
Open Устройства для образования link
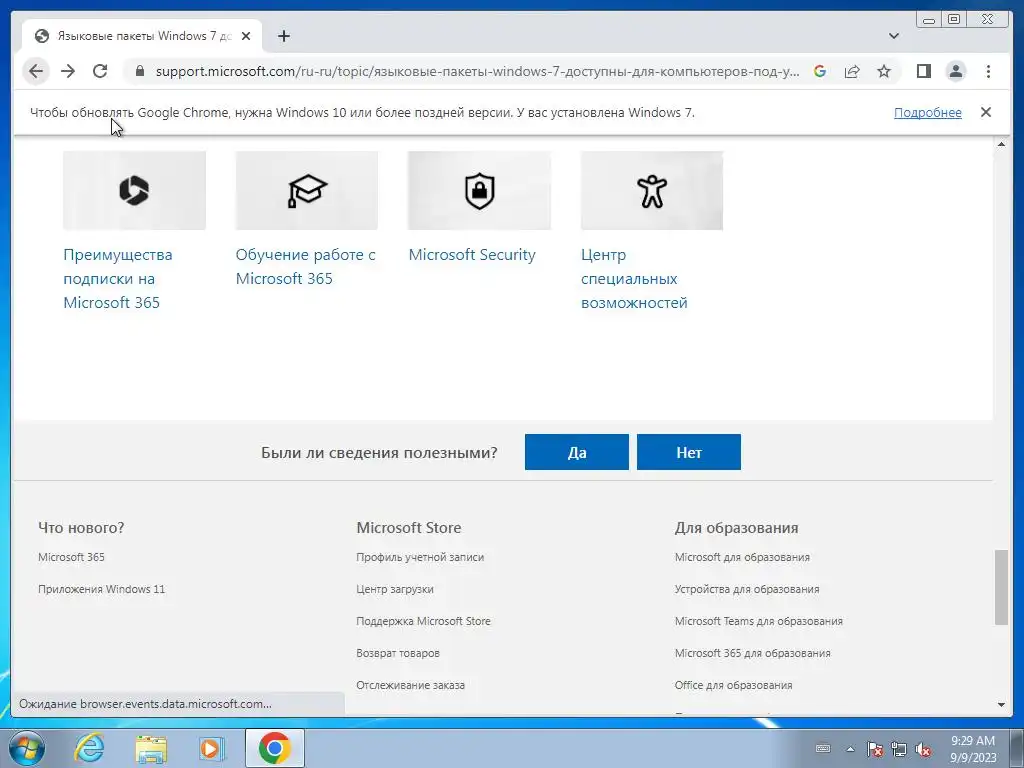point(746,589)
